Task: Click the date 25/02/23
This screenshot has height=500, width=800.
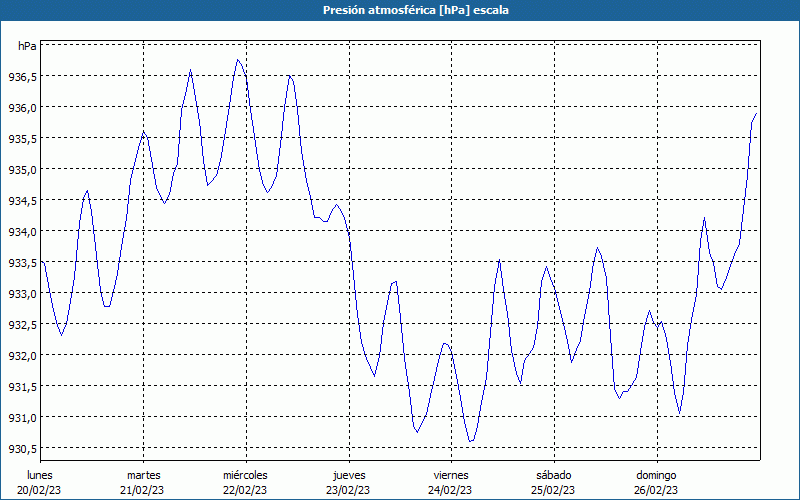Action: (553, 490)
